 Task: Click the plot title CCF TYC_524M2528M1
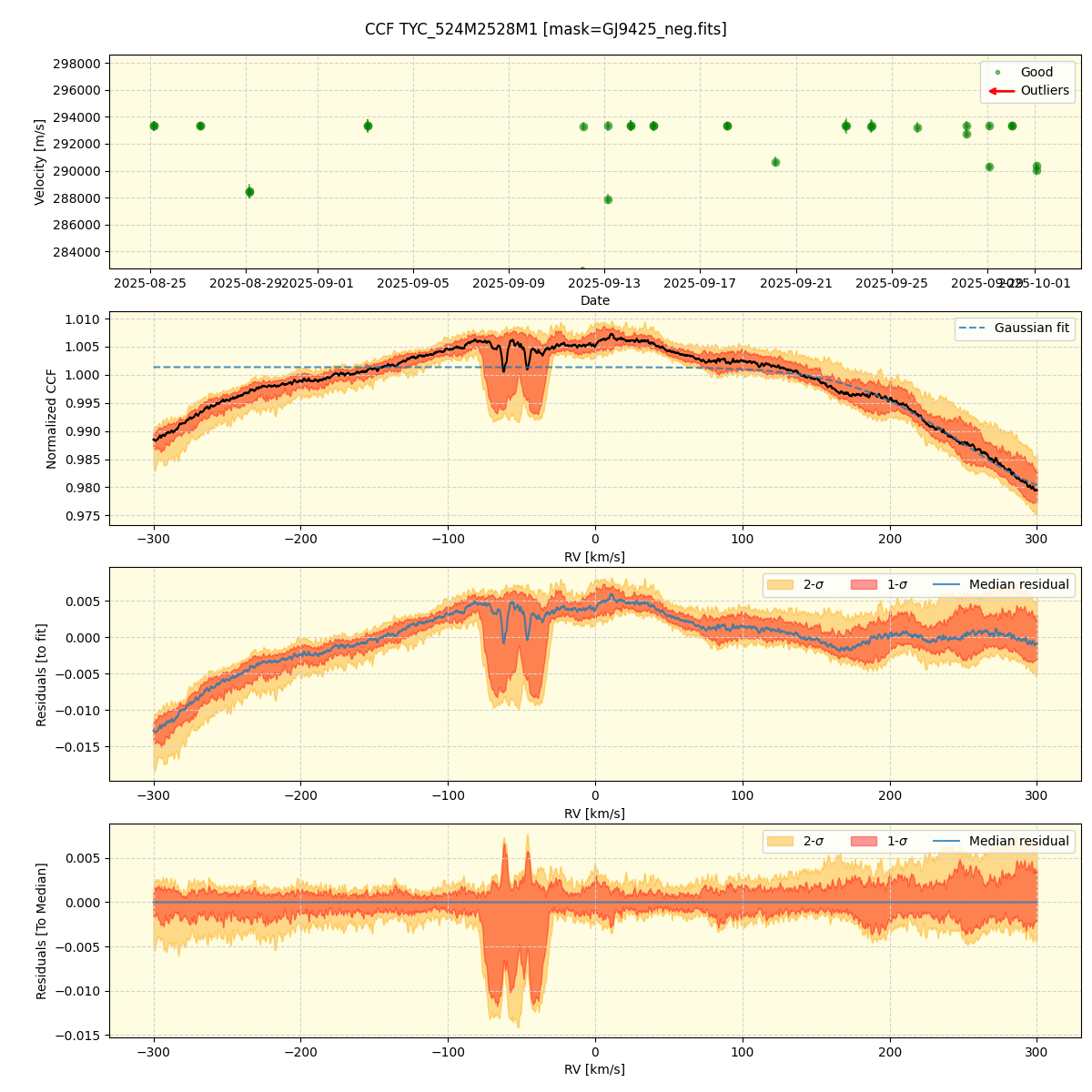coord(545,29)
